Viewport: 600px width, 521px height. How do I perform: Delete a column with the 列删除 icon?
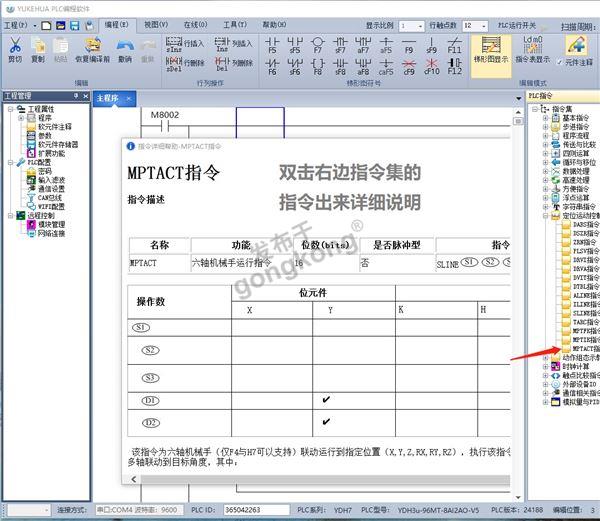click(233, 62)
